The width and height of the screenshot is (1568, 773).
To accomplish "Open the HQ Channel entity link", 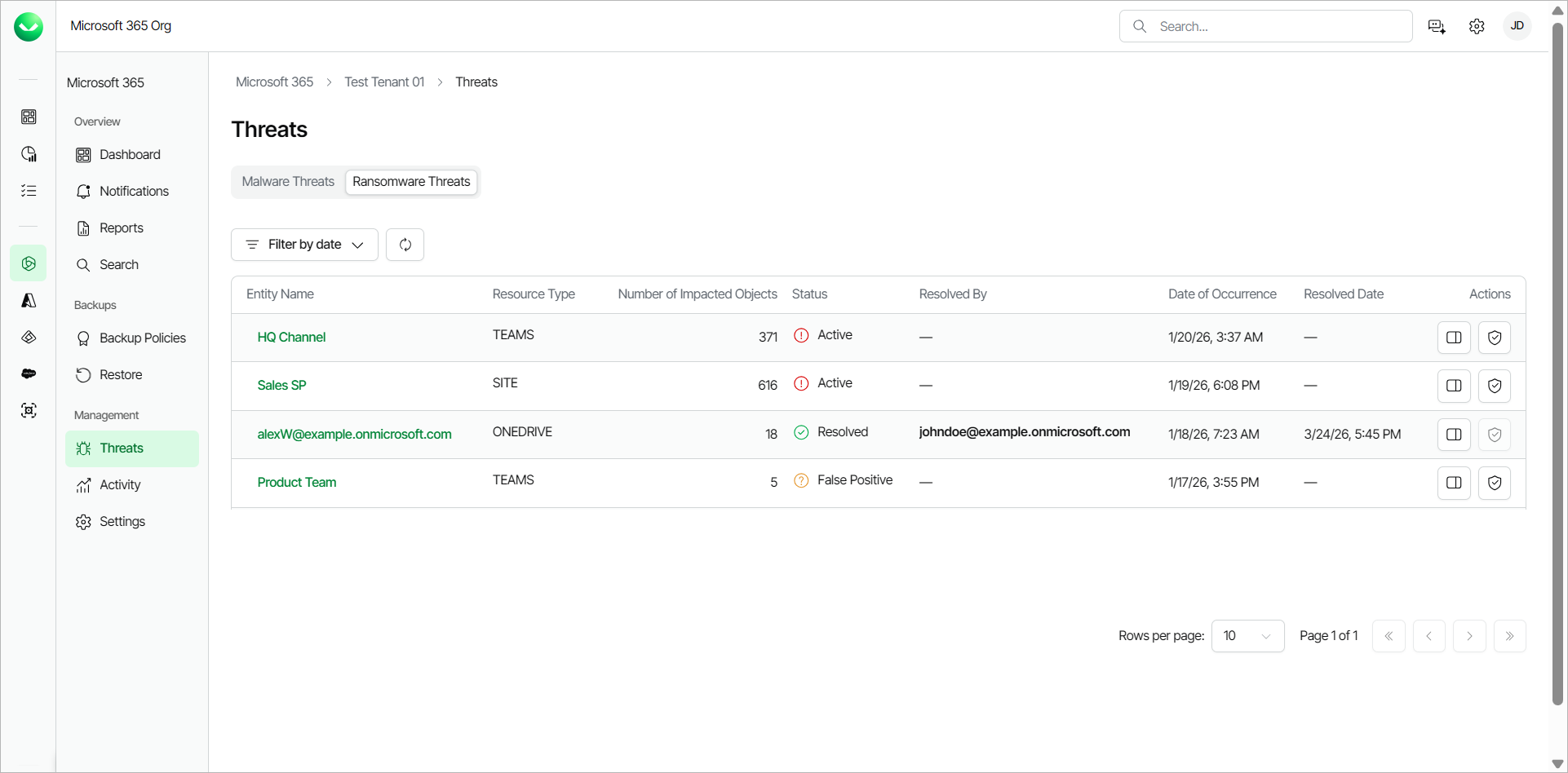I will 291,338.
